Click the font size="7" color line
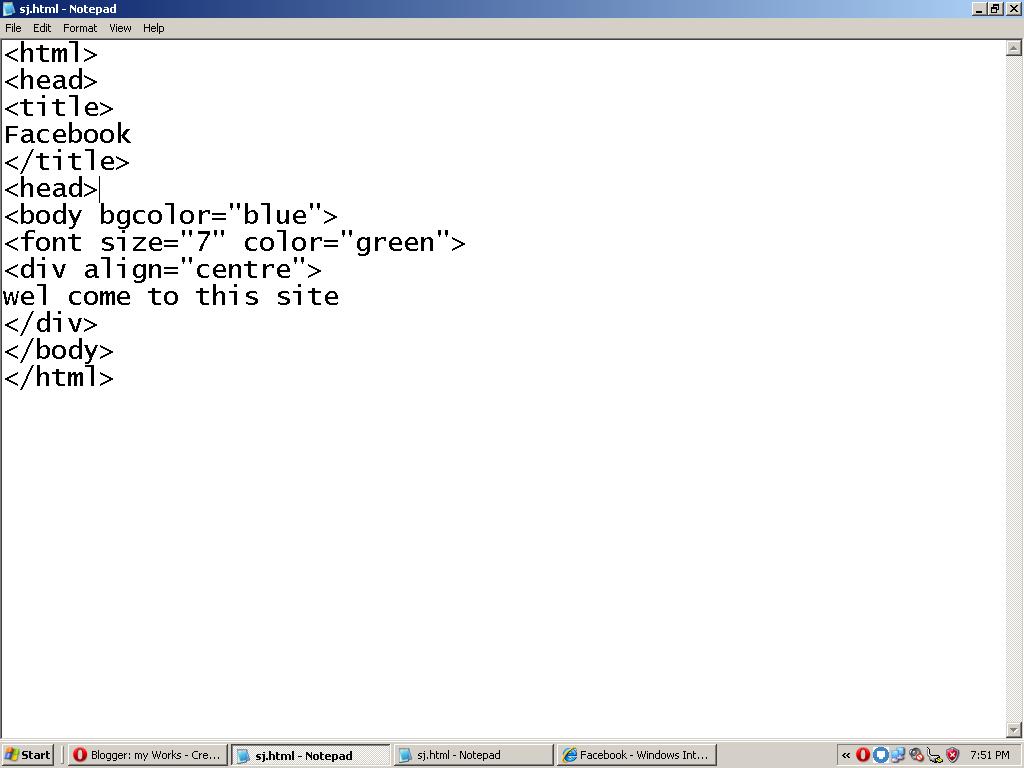The height and width of the screenshot is (768, 1024). pos(235,243)
